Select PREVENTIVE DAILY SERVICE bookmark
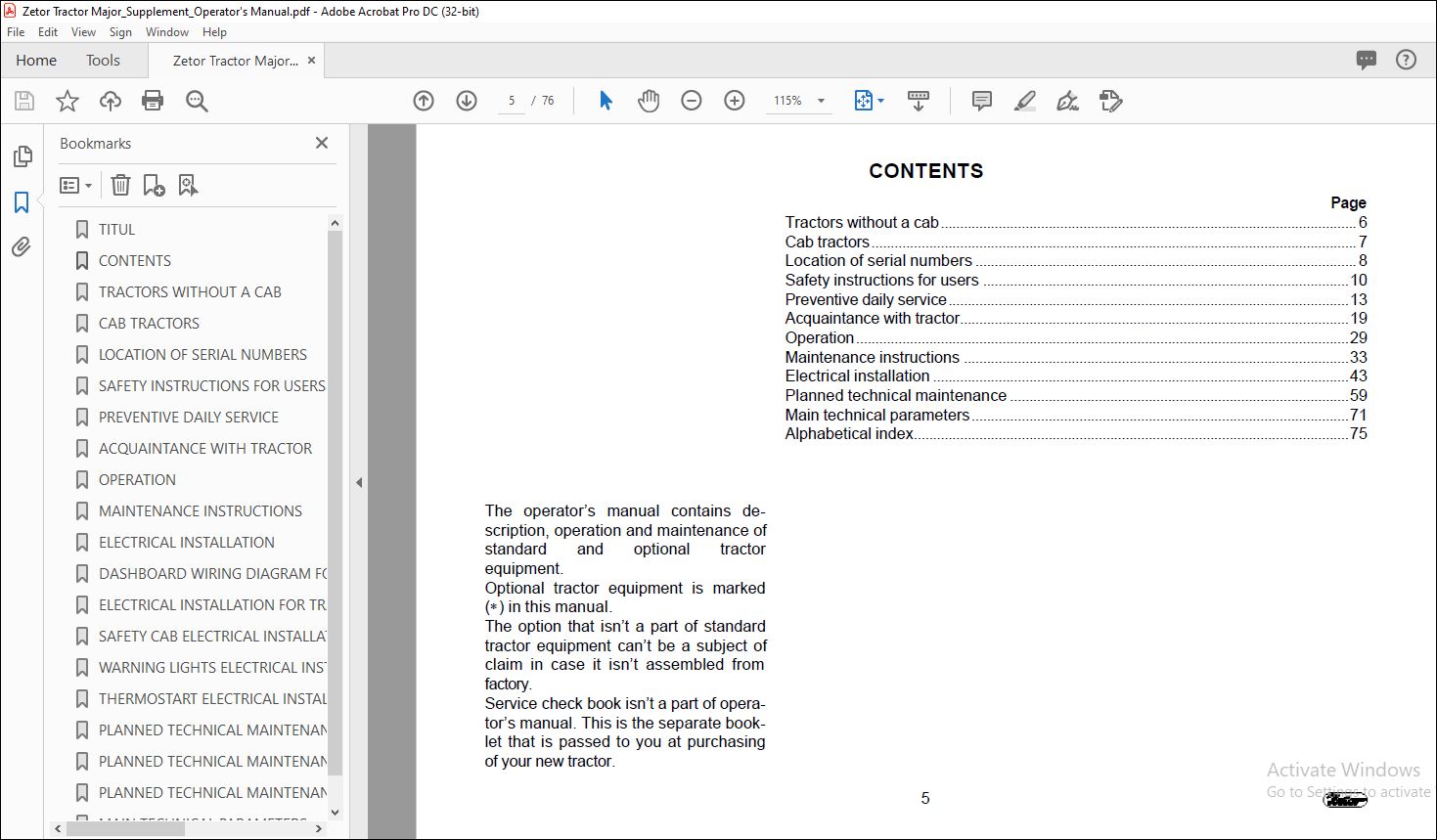The image size is (1437, 840). pos(188,418)
